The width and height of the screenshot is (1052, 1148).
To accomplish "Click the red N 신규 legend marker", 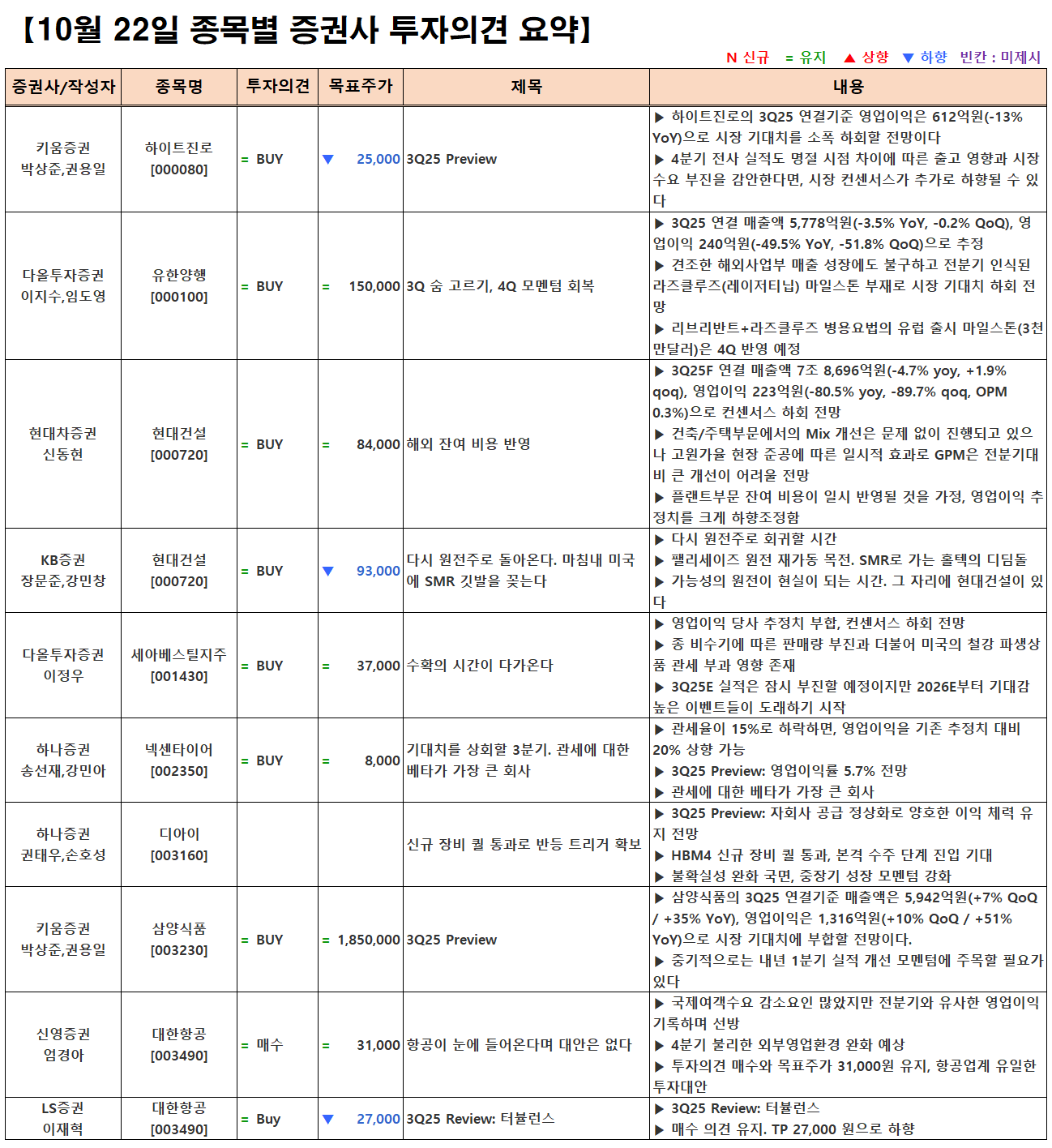I will (731, 58).
